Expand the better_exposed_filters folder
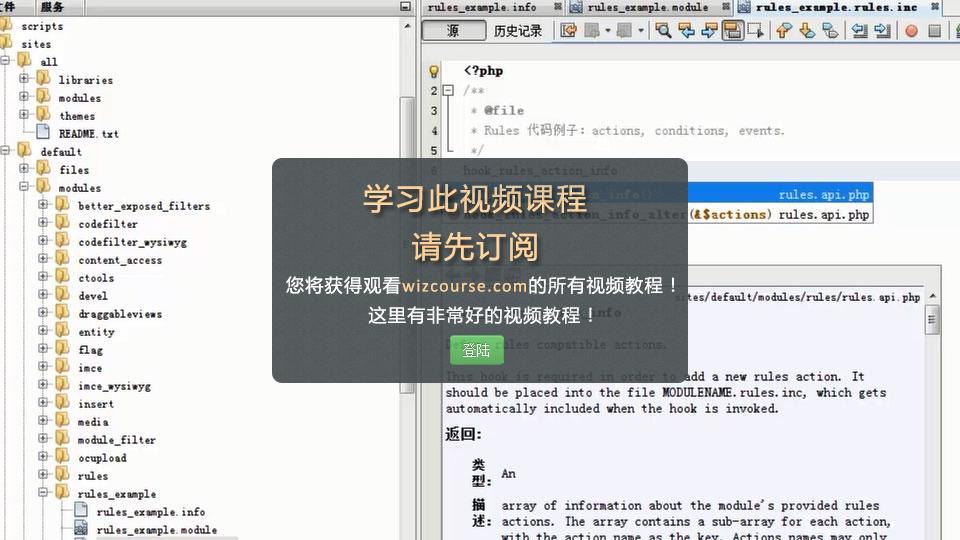Viewport: 960px width, 540px height. [43, 204]
